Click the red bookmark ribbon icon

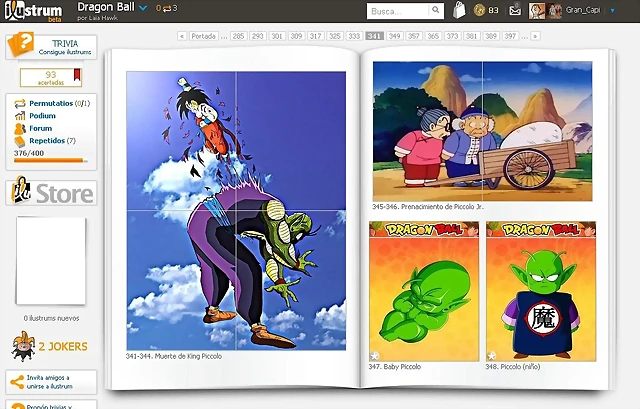coord(77,75)
